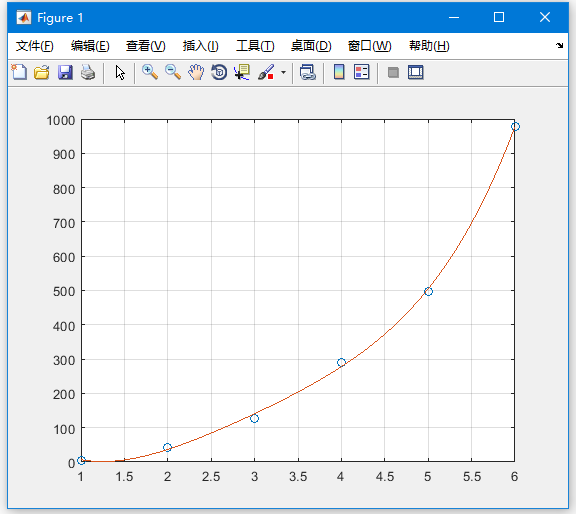The width and height of the screenshot is (576, 514).
Task: Open the 文件(F) menu
Action: coord(35,46)
